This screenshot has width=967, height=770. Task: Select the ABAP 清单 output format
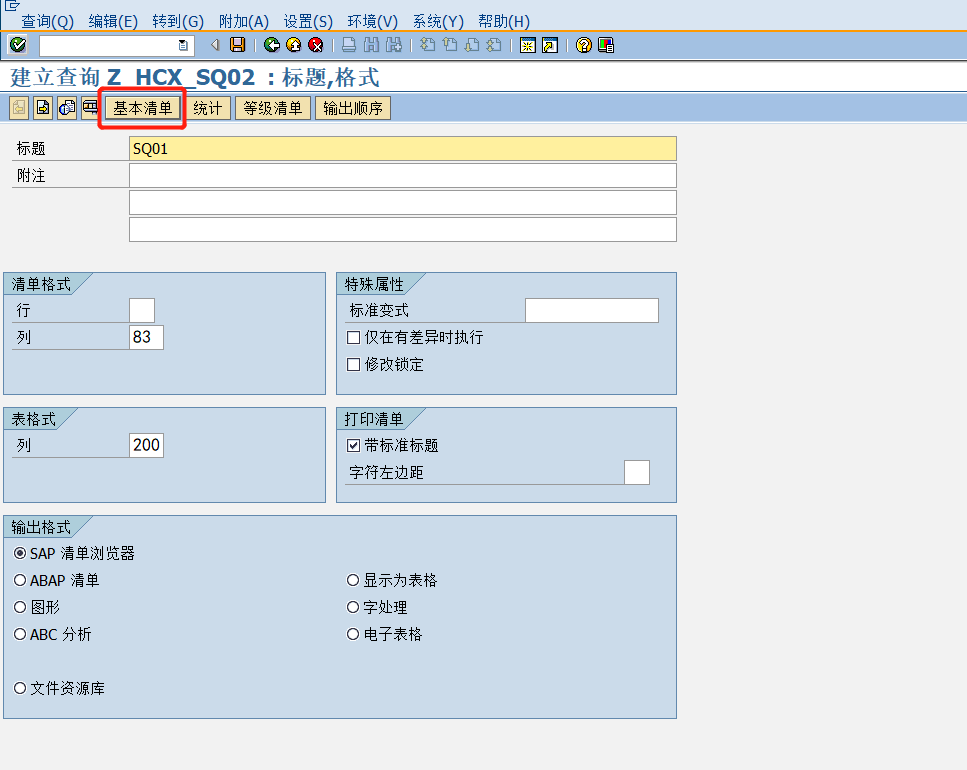pos(19,578)
